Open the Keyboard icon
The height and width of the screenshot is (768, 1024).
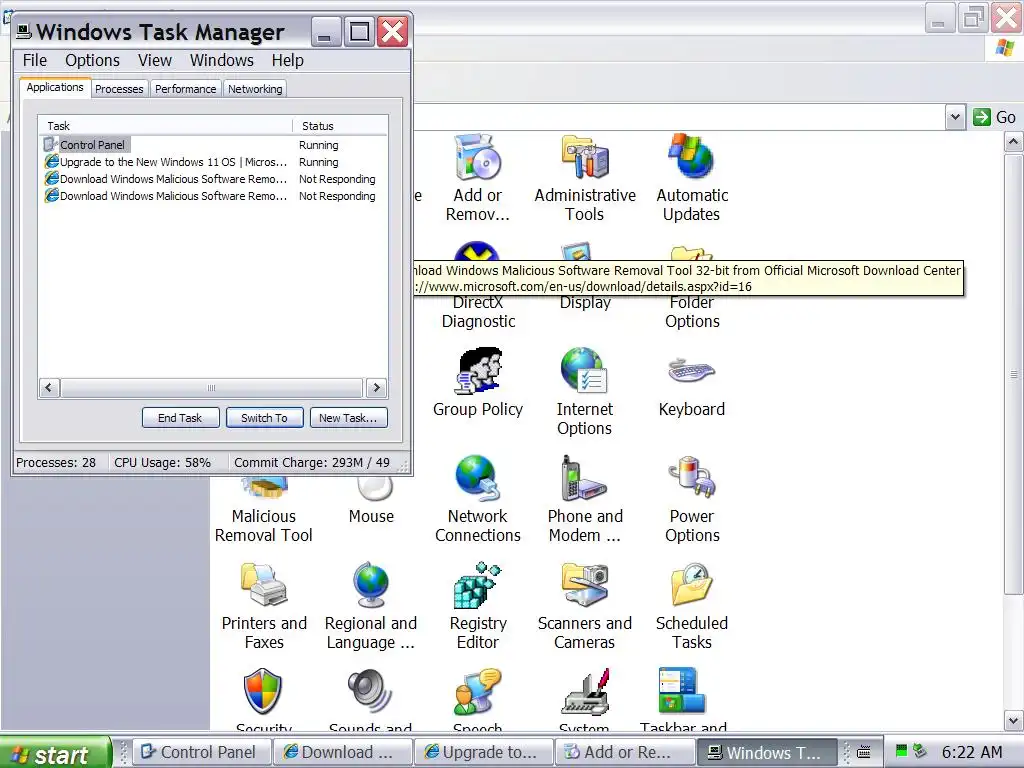click(692, 372)
